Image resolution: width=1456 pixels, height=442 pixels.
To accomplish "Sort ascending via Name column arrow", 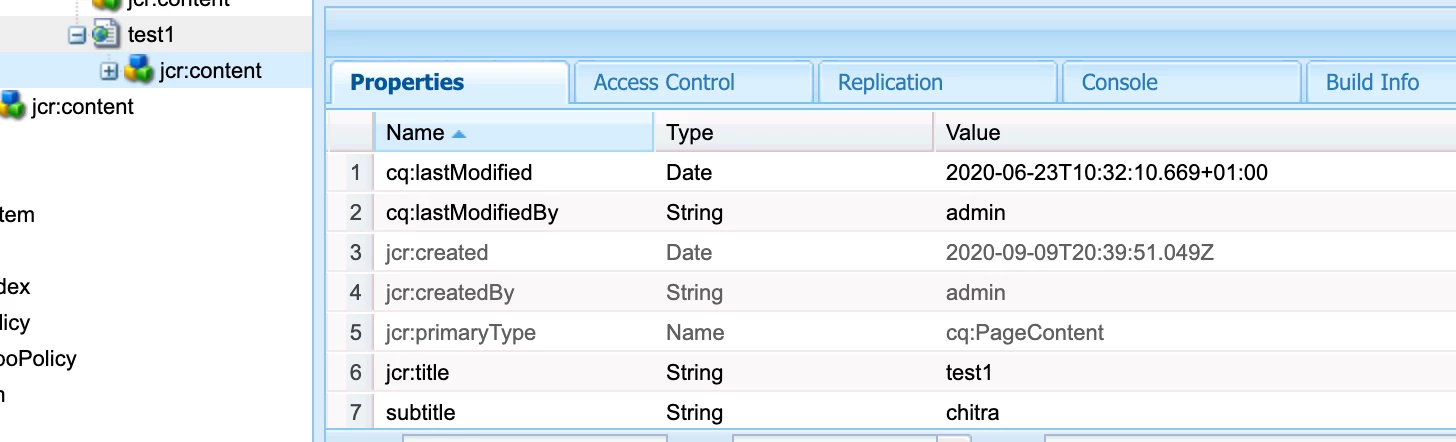I will point(459,133).
